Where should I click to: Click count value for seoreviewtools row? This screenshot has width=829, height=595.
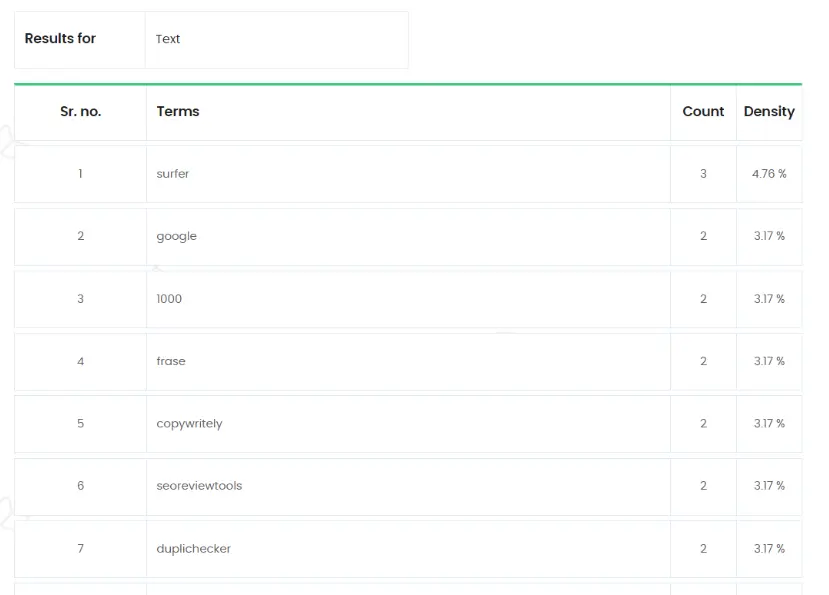(703, 486)
